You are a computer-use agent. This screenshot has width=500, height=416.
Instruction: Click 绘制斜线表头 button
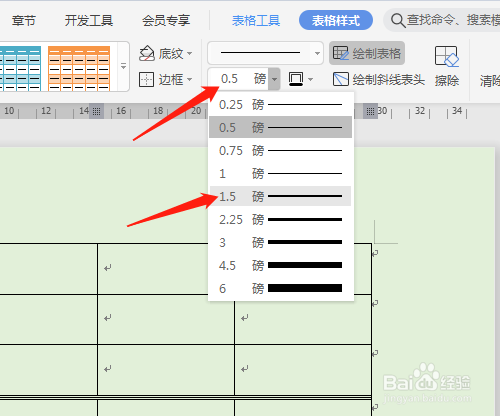[379, 79]
